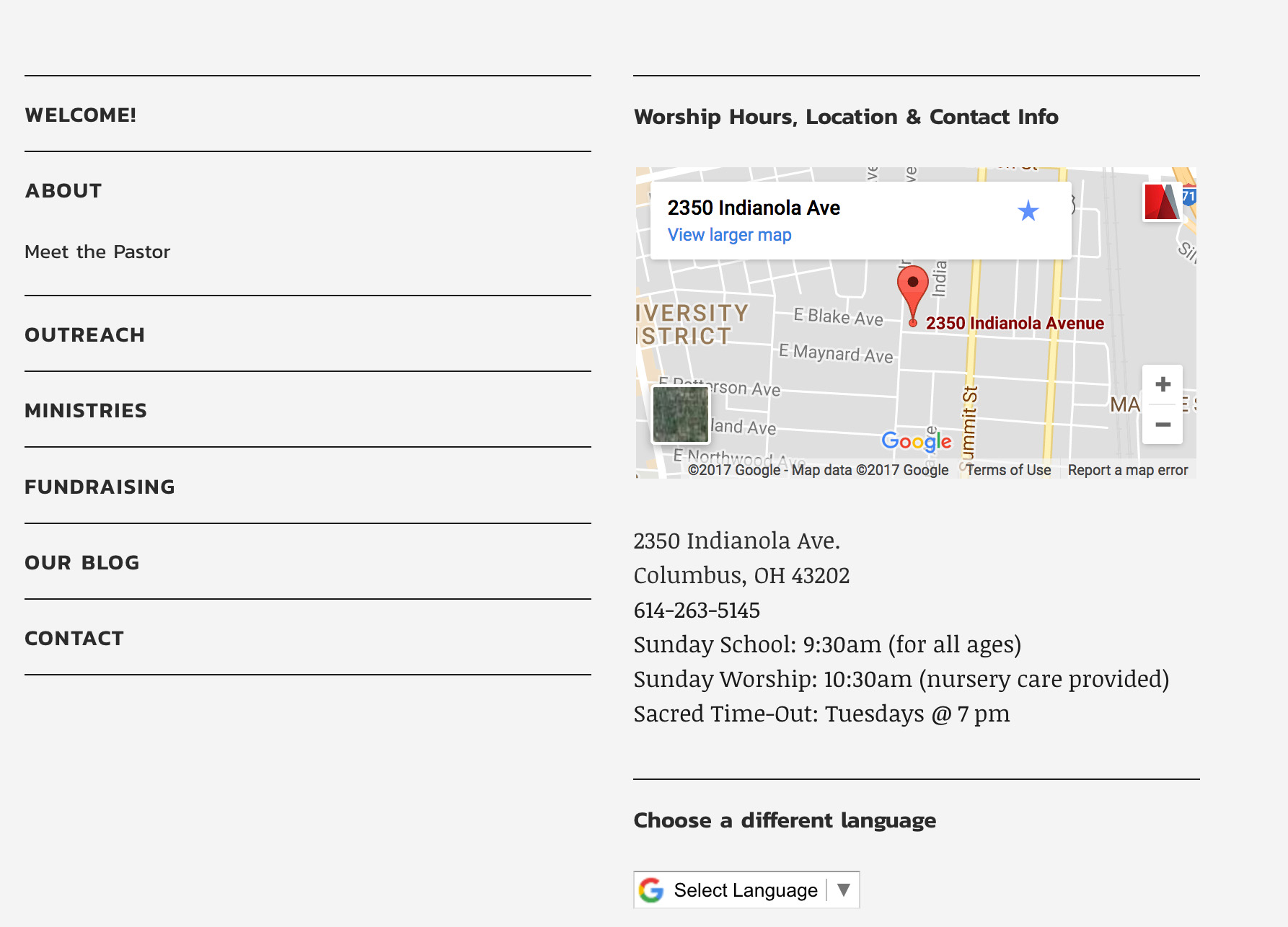Select FUNDRAISING in the navigation

pyautogui.click(x=100, y=487)
